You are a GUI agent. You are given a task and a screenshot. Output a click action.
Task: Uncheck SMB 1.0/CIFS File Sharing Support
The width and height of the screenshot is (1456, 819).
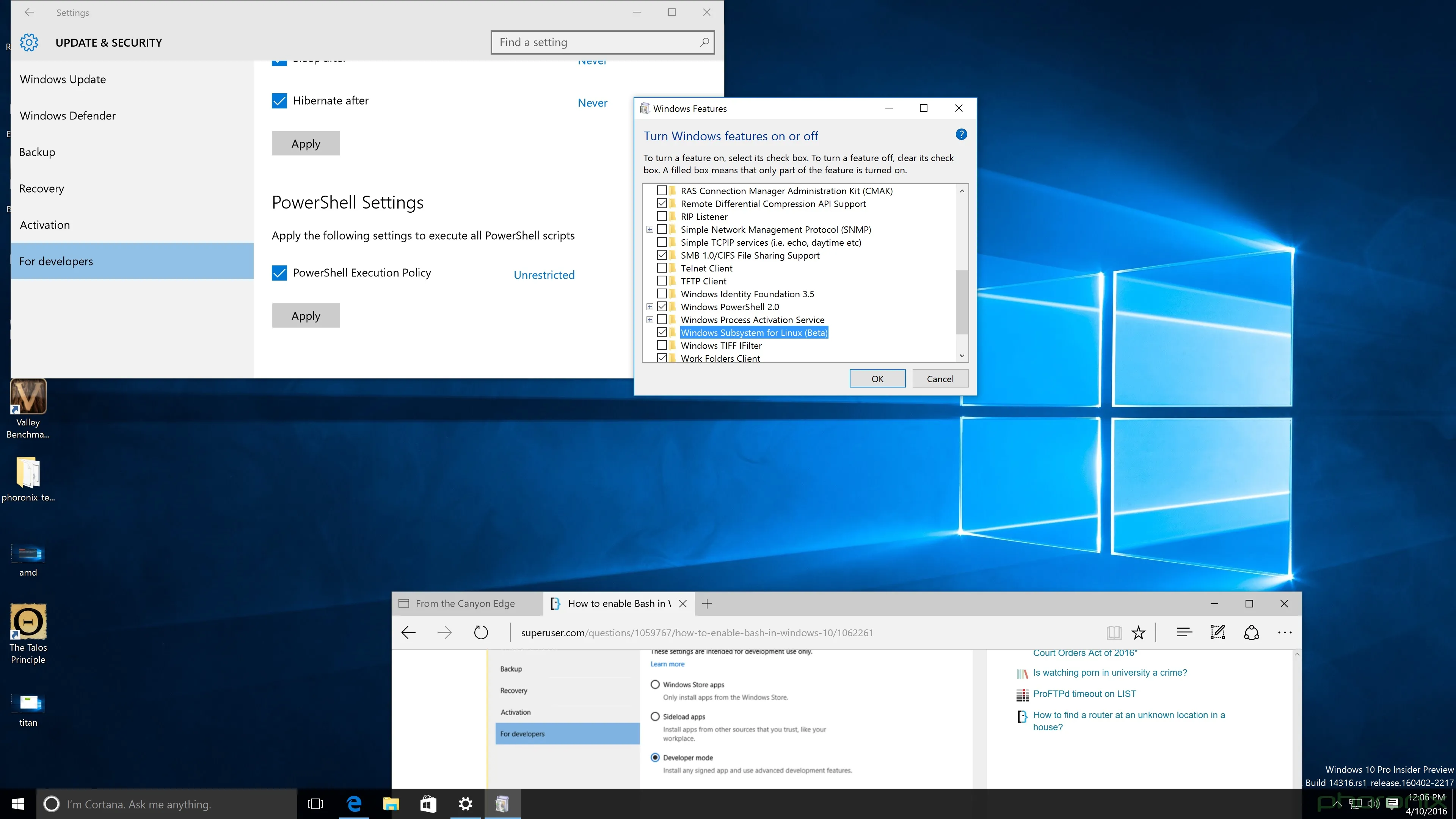(662, 255)
